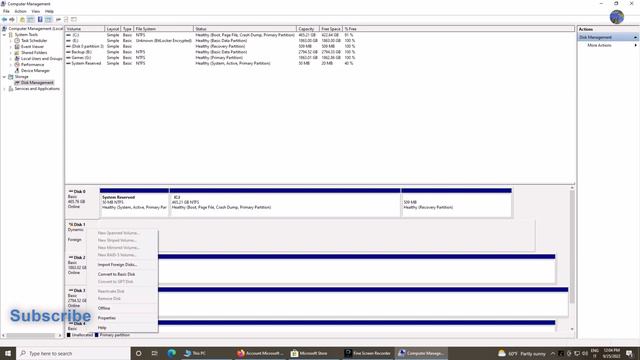Expand the Shared Folders node arrow
The width and height of the screenshot is (640, 360).
click(11, 53)
